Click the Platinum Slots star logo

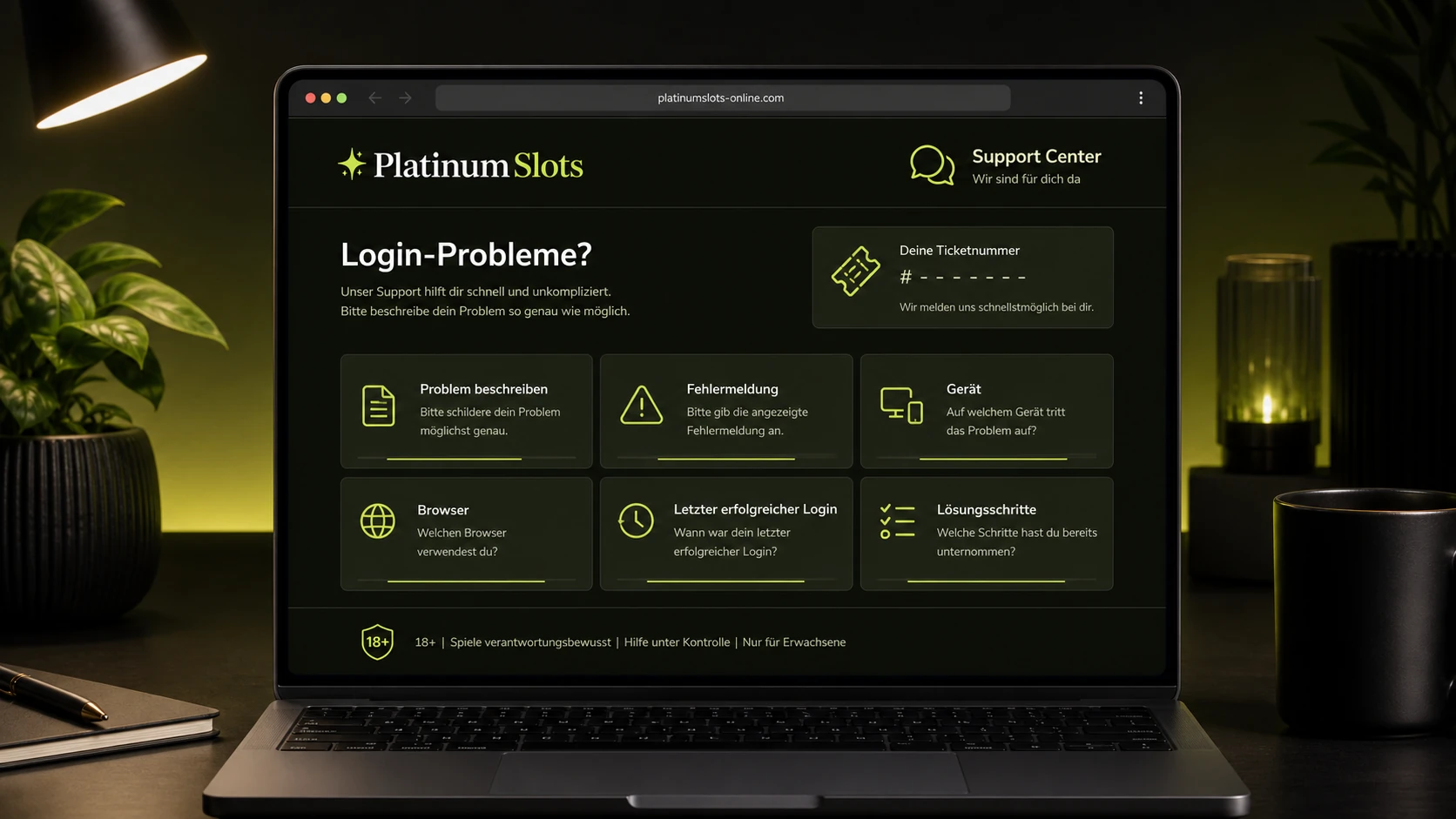pyautogui.click(x=352, y=164)
